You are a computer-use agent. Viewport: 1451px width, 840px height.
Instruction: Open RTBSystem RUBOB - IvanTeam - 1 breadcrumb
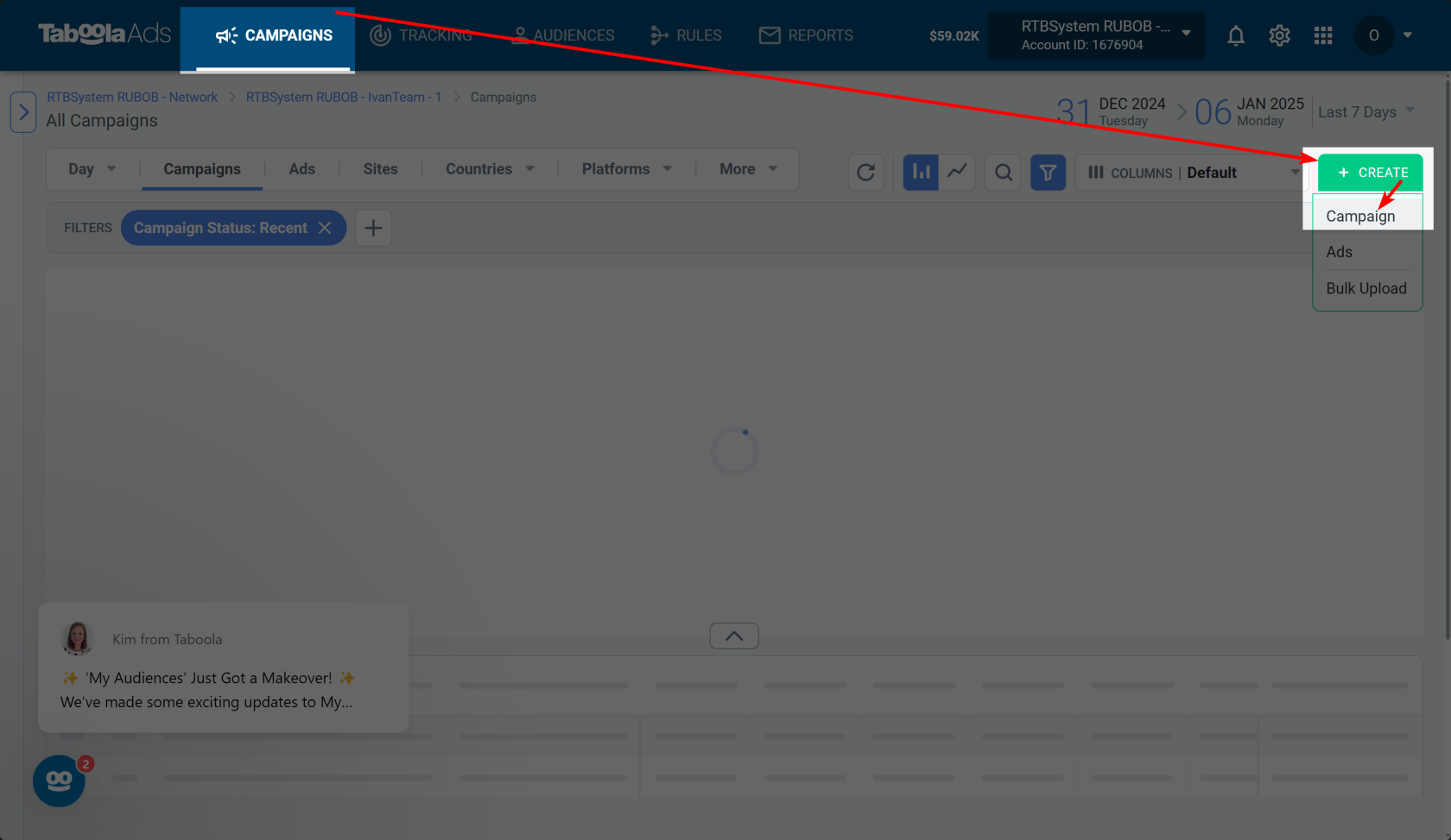[x=344, y=97]
